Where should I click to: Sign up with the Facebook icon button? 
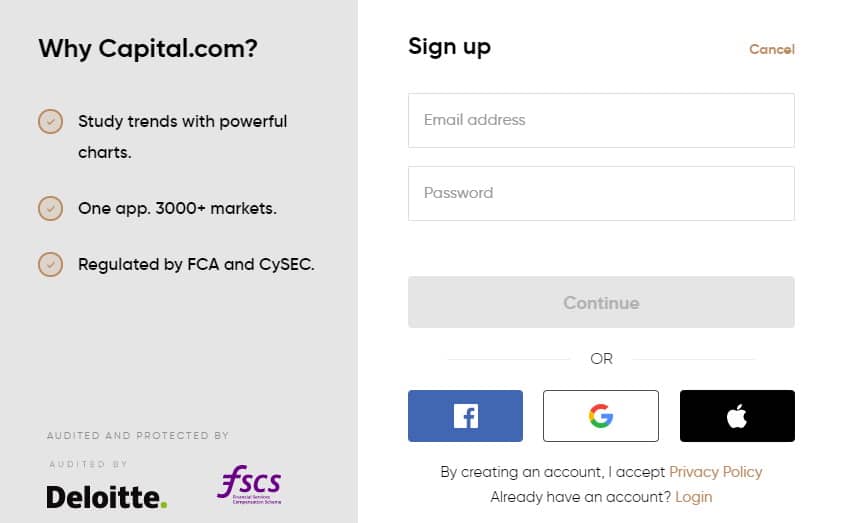click(465, 416)
